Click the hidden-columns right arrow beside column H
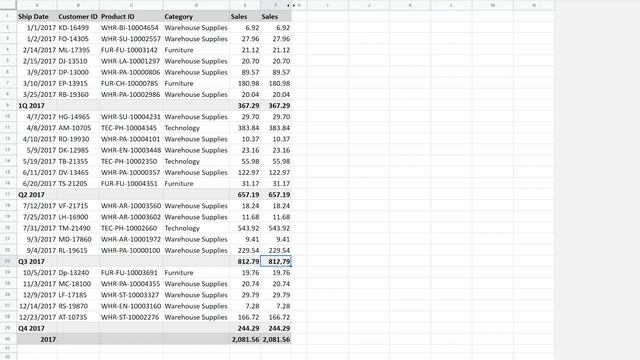 [294, 5]
